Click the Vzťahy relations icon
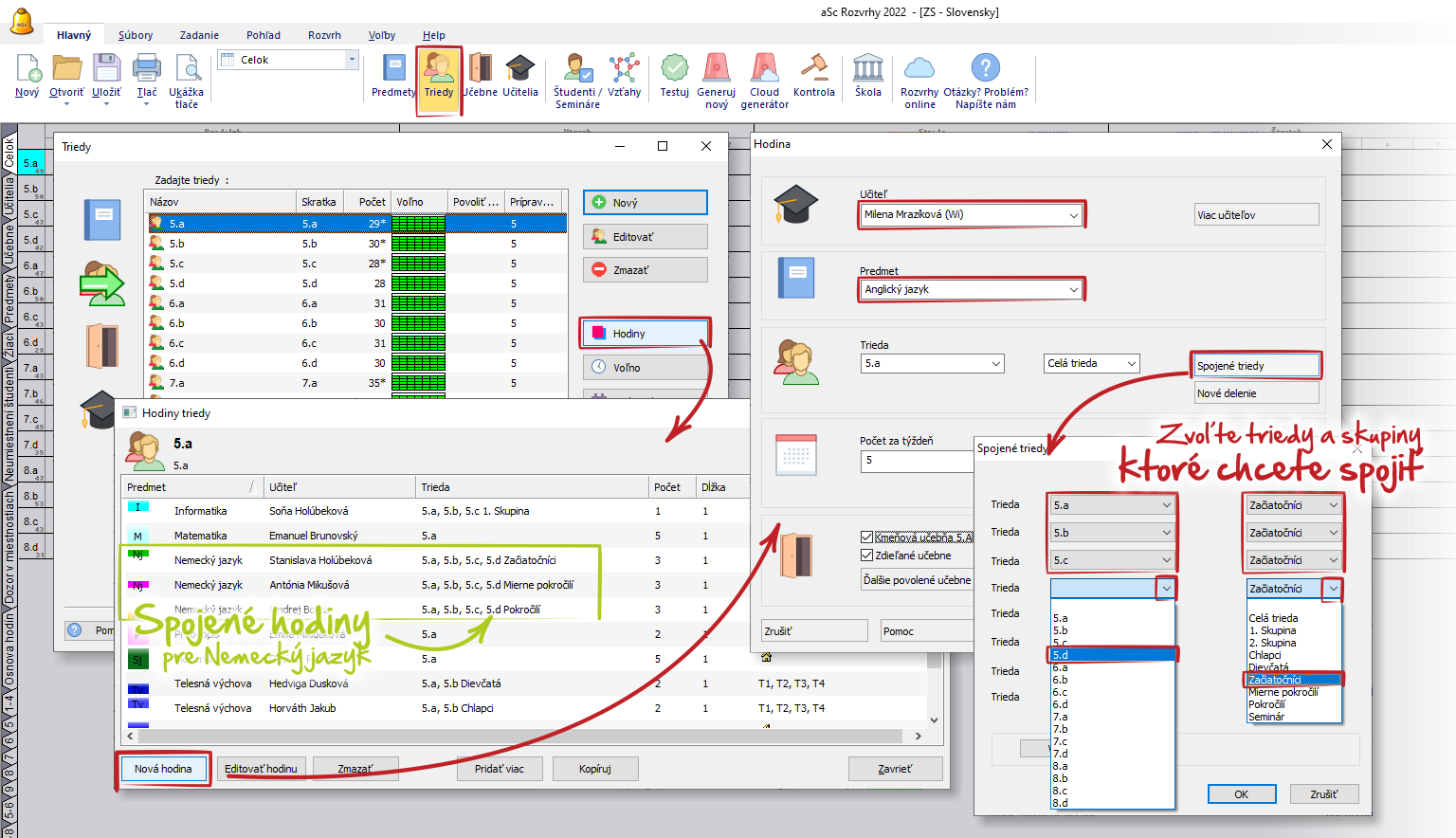 [624, 69]
